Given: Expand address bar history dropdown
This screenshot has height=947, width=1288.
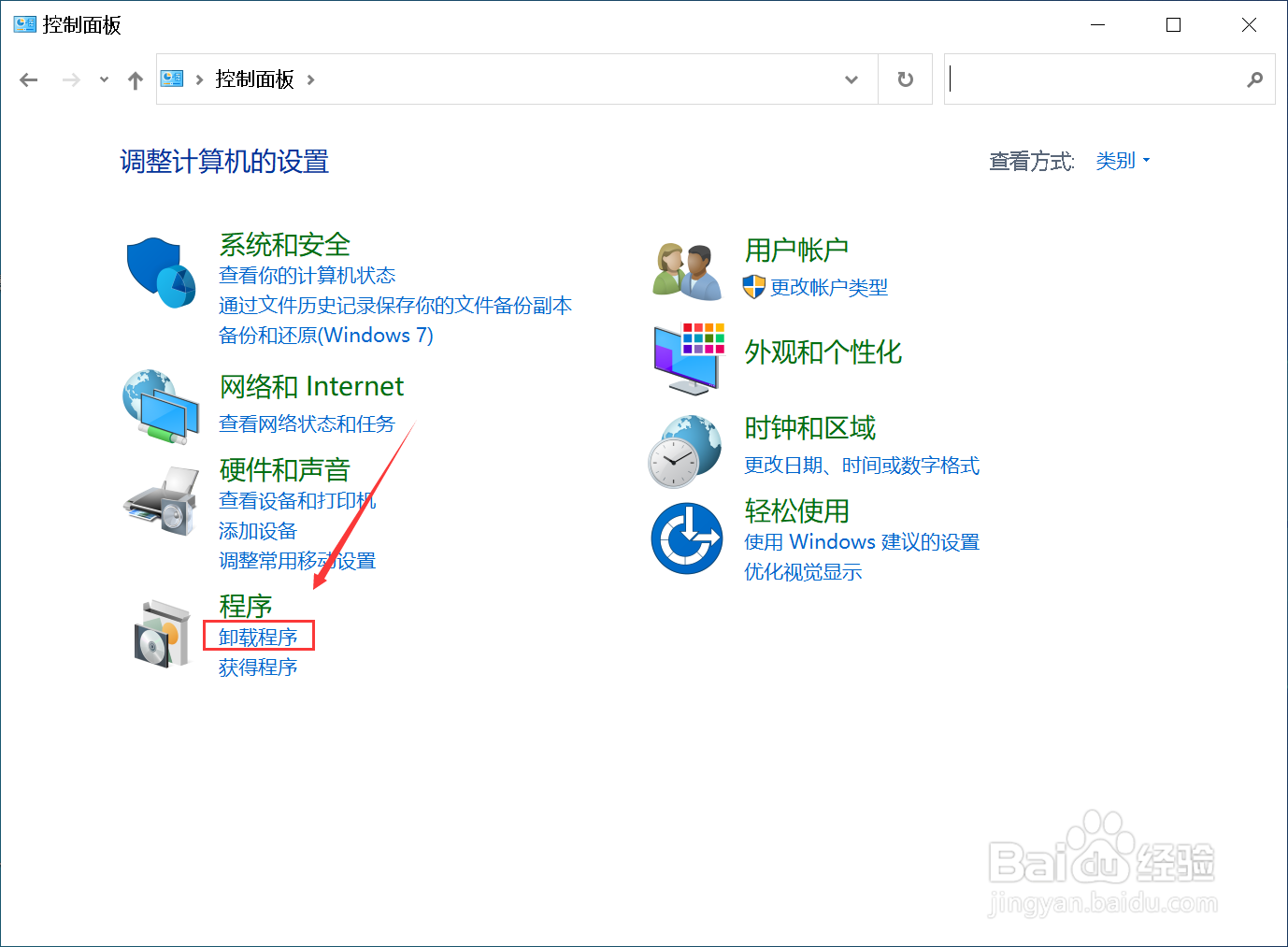Looking at the screenshot, I should pyautogui.click(x=852, y=79).
